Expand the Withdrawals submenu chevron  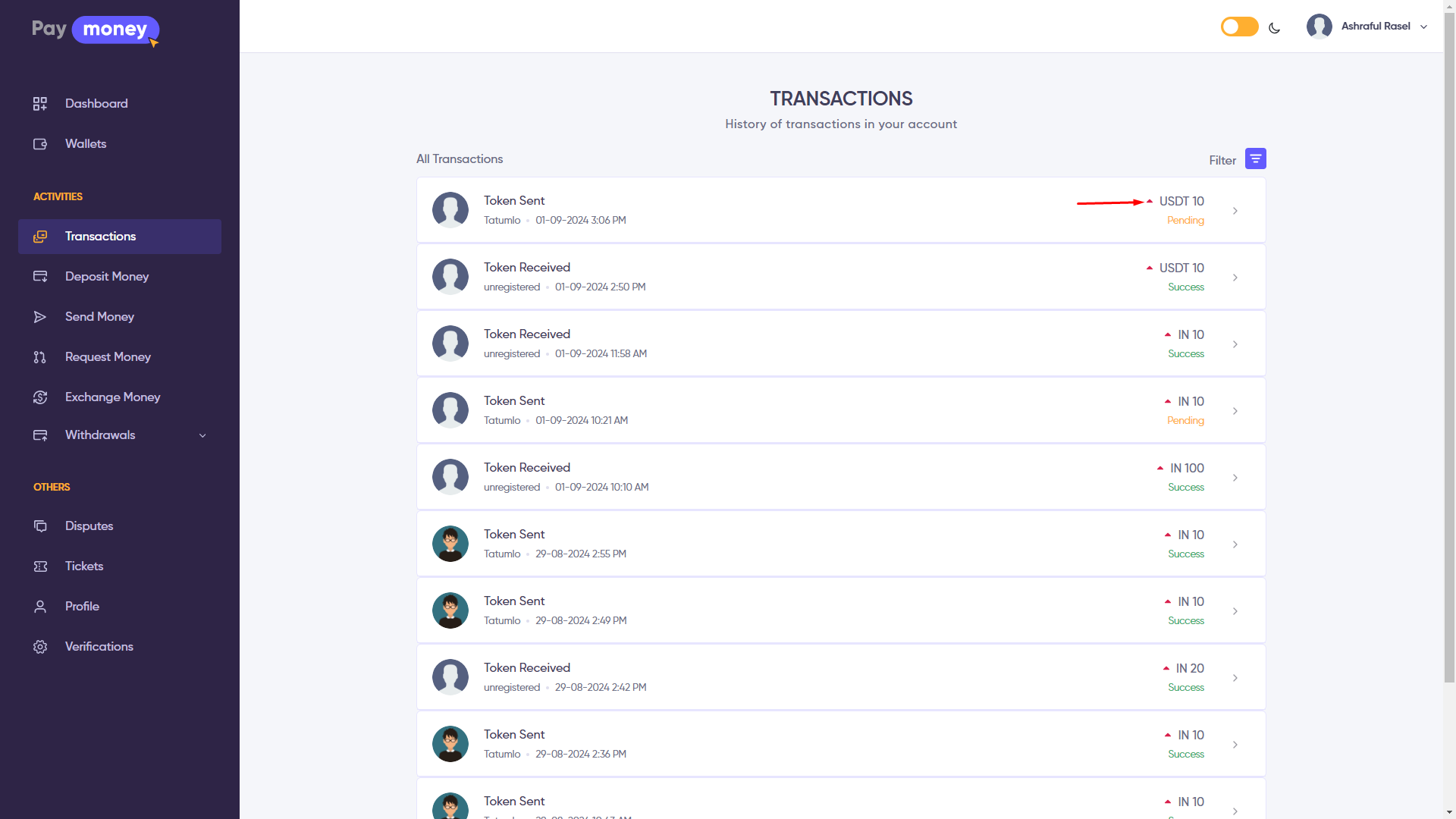(202, 435)
